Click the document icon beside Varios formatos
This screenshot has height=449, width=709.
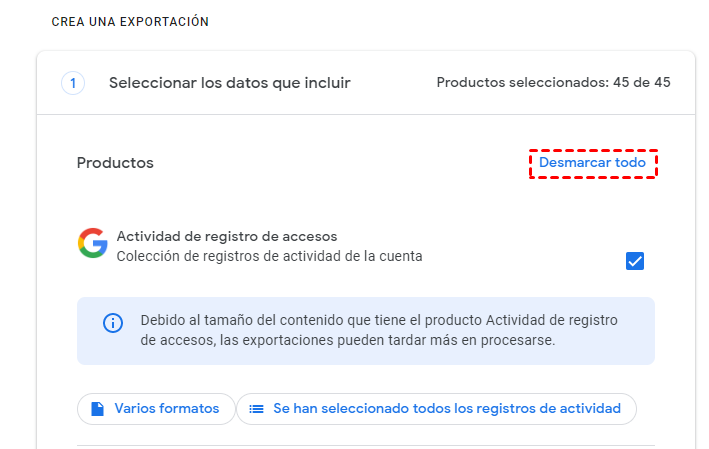click(98, 409)
